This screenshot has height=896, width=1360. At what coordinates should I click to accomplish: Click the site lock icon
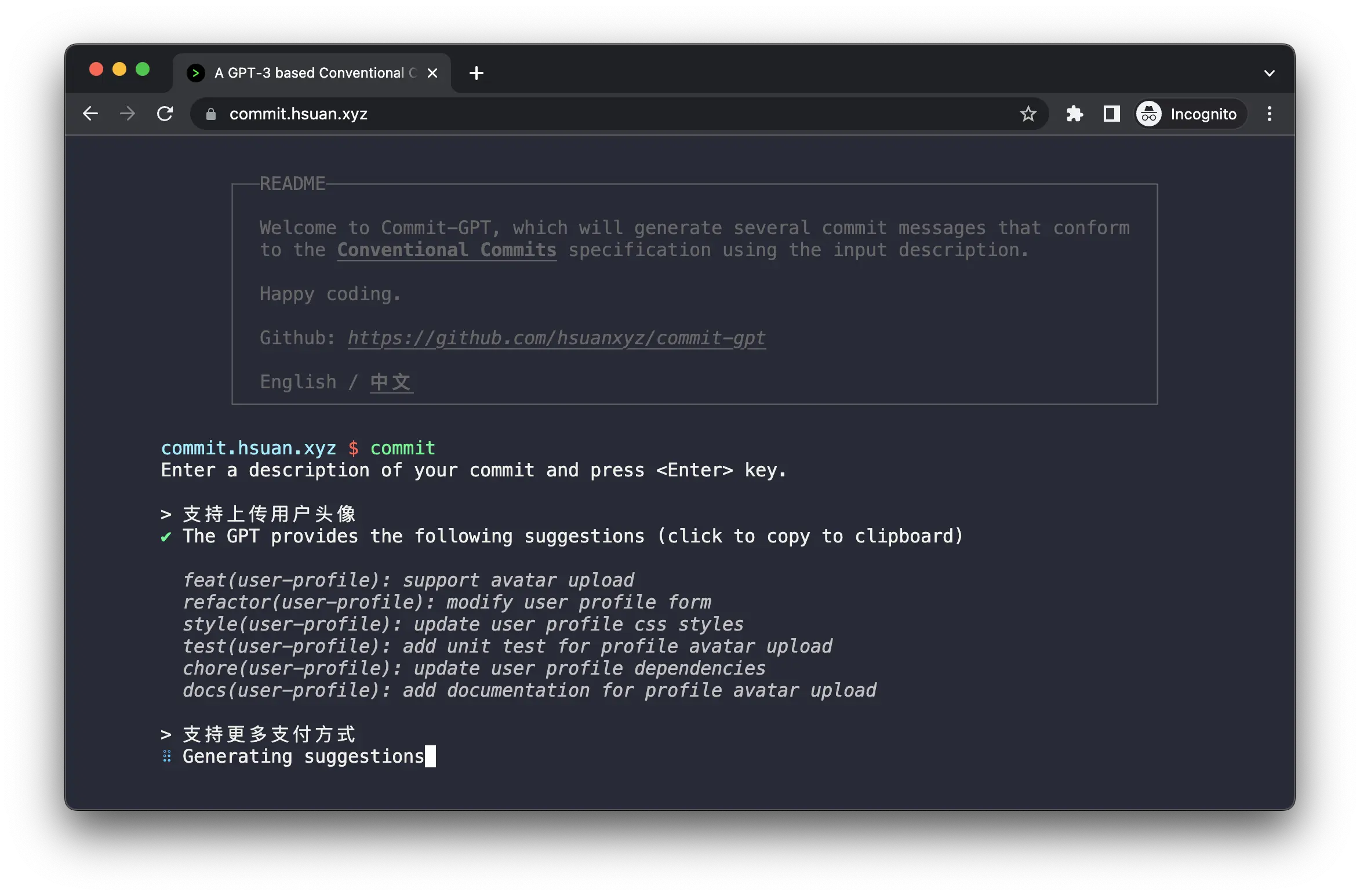click(211, 114)
